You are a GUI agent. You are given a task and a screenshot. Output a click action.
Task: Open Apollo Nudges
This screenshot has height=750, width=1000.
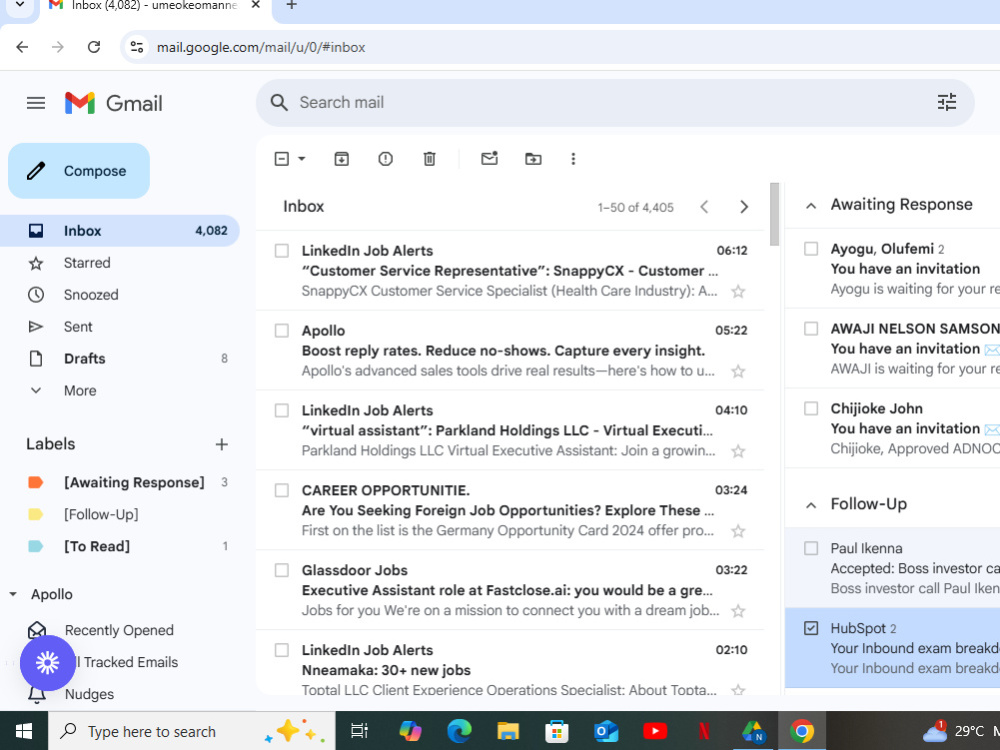pos(89,694)
